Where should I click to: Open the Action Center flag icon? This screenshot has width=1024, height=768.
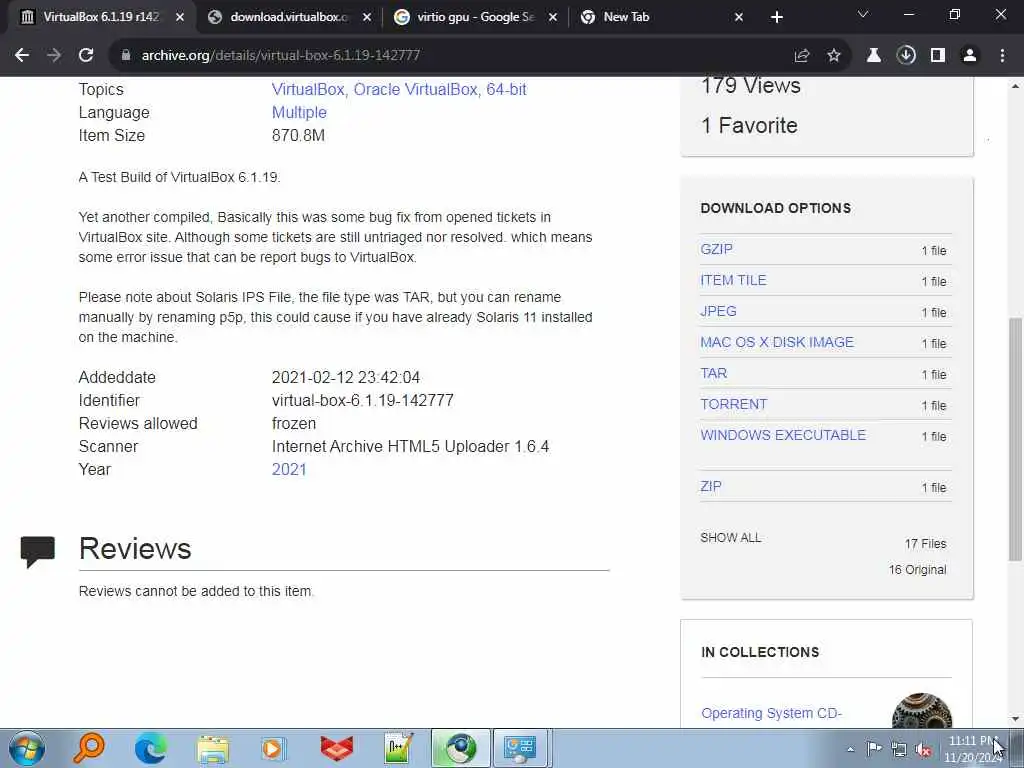[x=874, y=748]
